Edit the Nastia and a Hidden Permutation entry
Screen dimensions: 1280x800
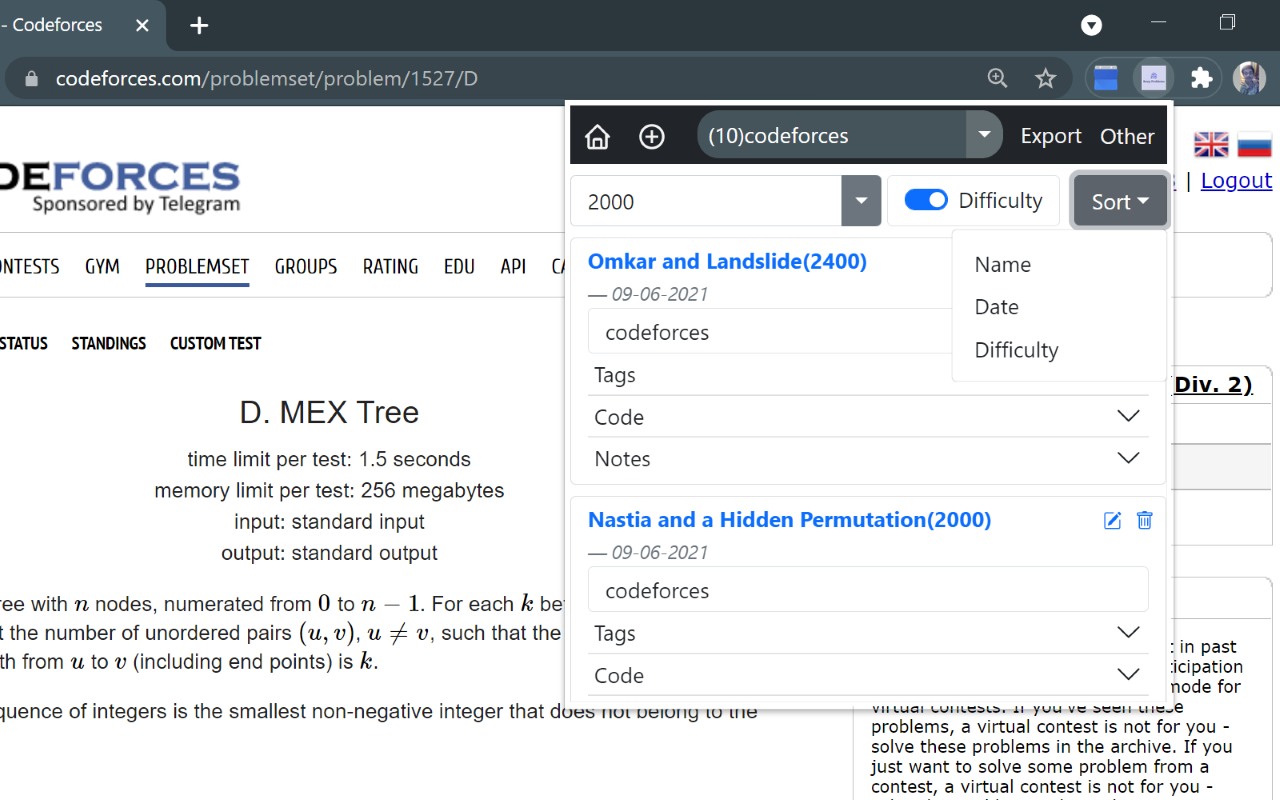(x=1112, y=520)
